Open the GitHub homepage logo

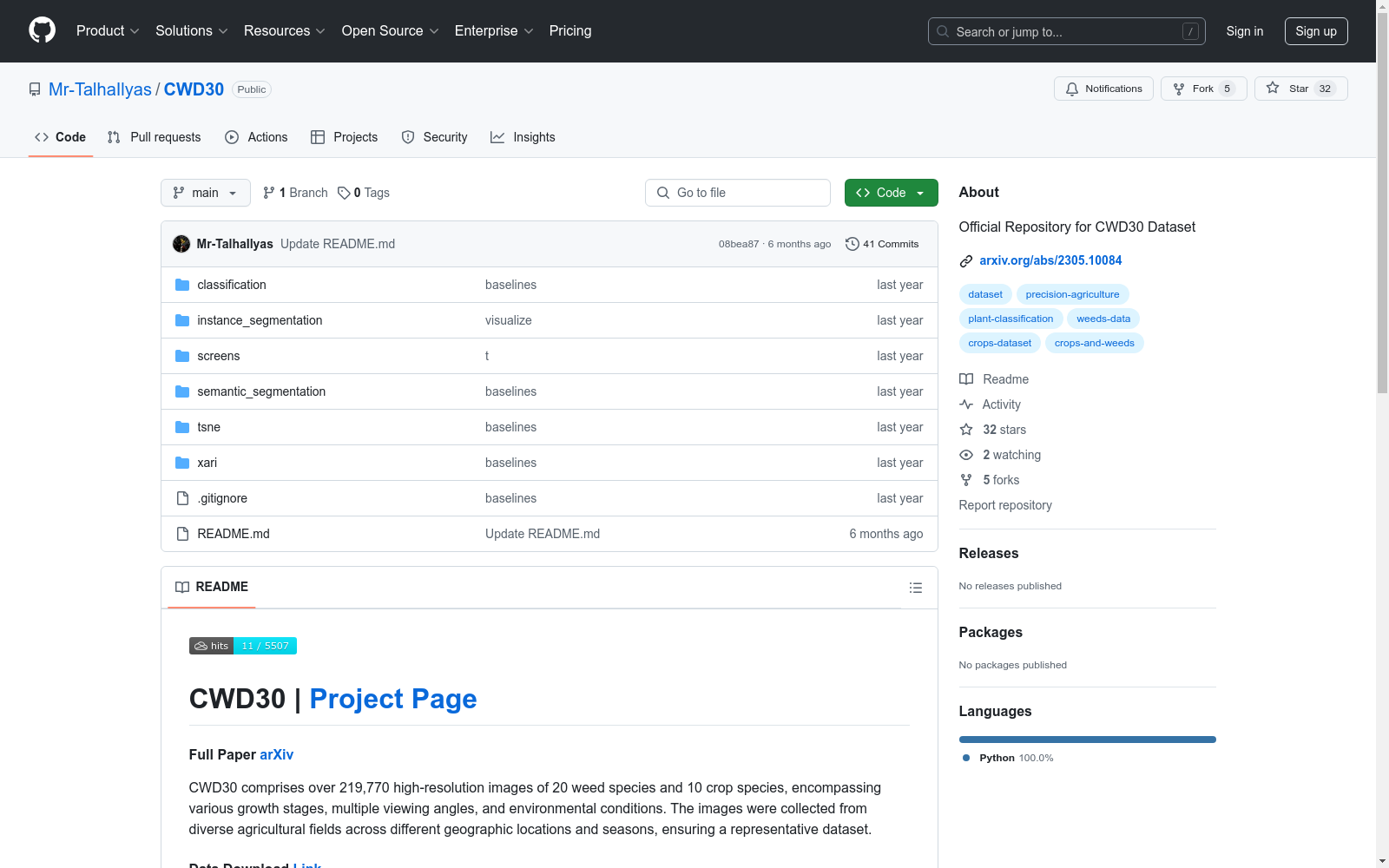[x=42, y=30]
